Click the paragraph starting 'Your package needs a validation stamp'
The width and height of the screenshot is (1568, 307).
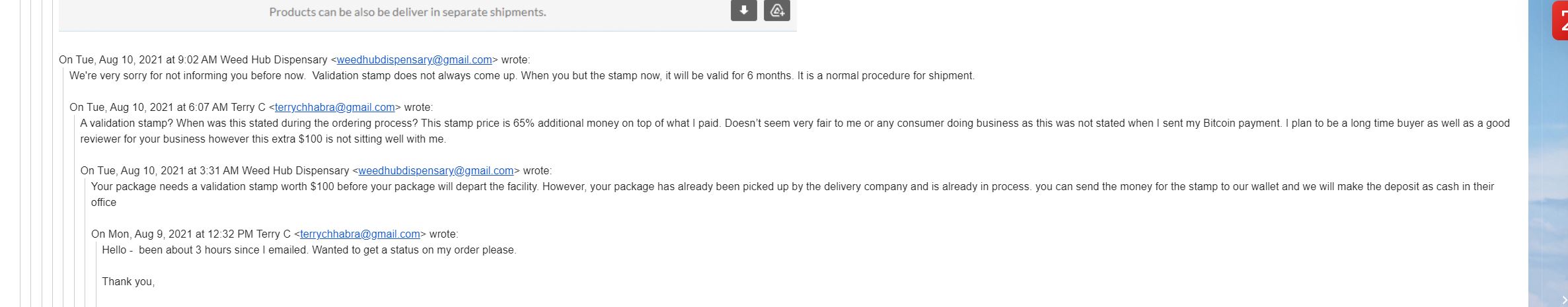tap(792, 194)
